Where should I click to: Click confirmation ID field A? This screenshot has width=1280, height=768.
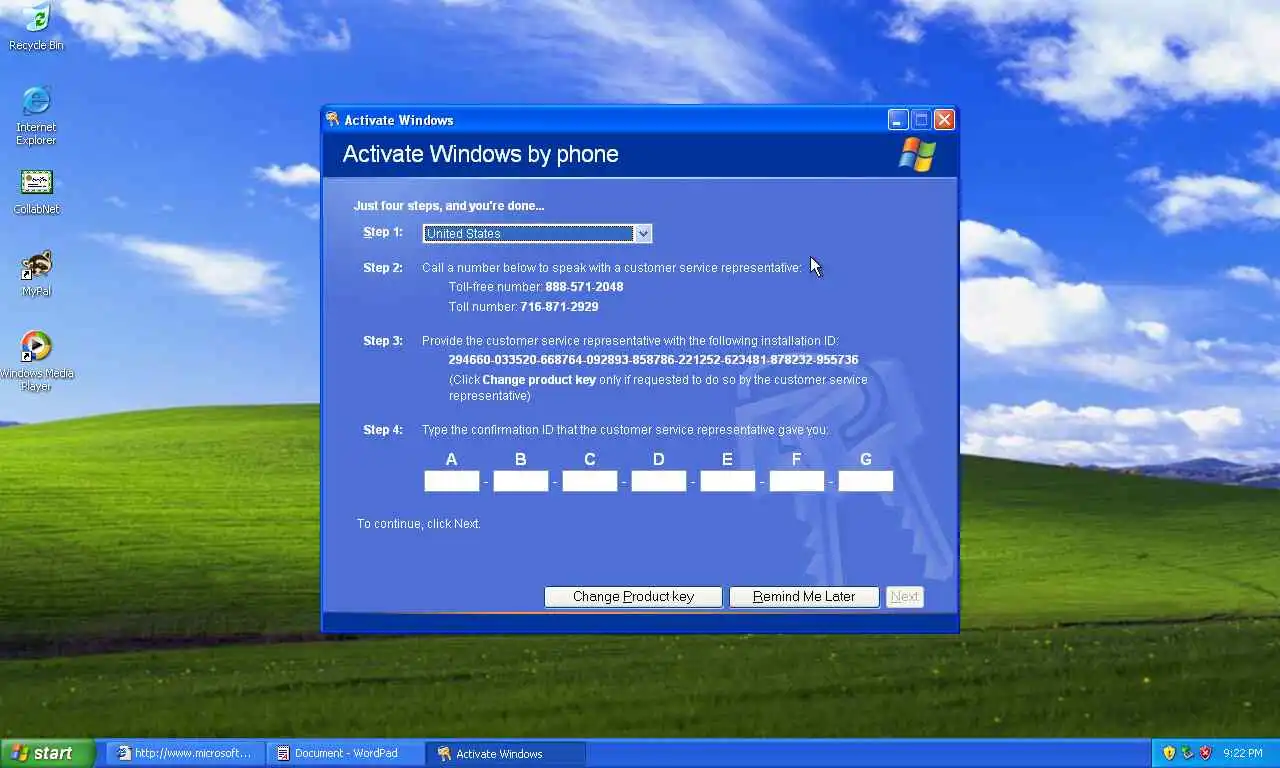[x=452, y=481]
